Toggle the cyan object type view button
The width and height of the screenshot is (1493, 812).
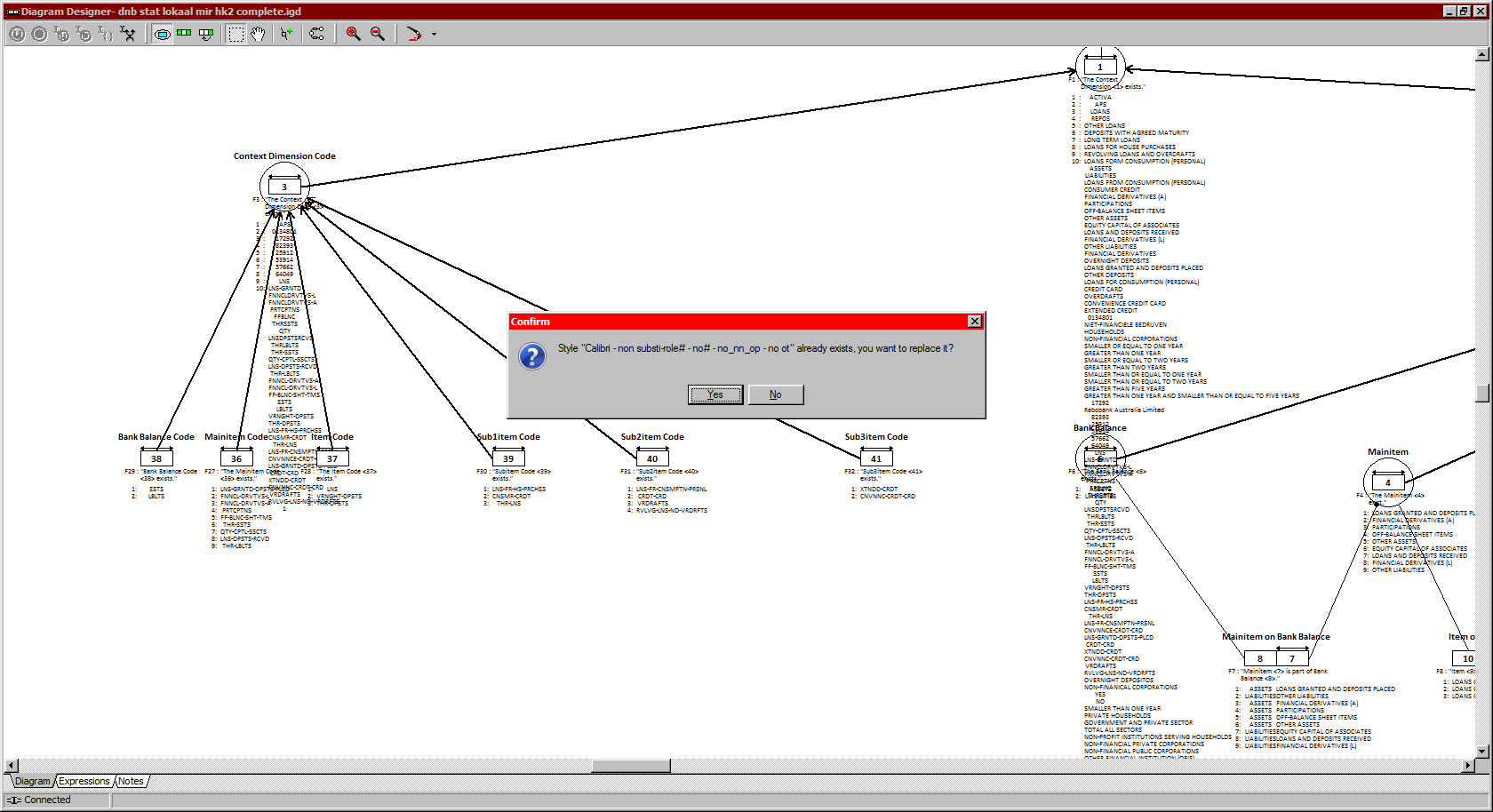tap(162, 34)
